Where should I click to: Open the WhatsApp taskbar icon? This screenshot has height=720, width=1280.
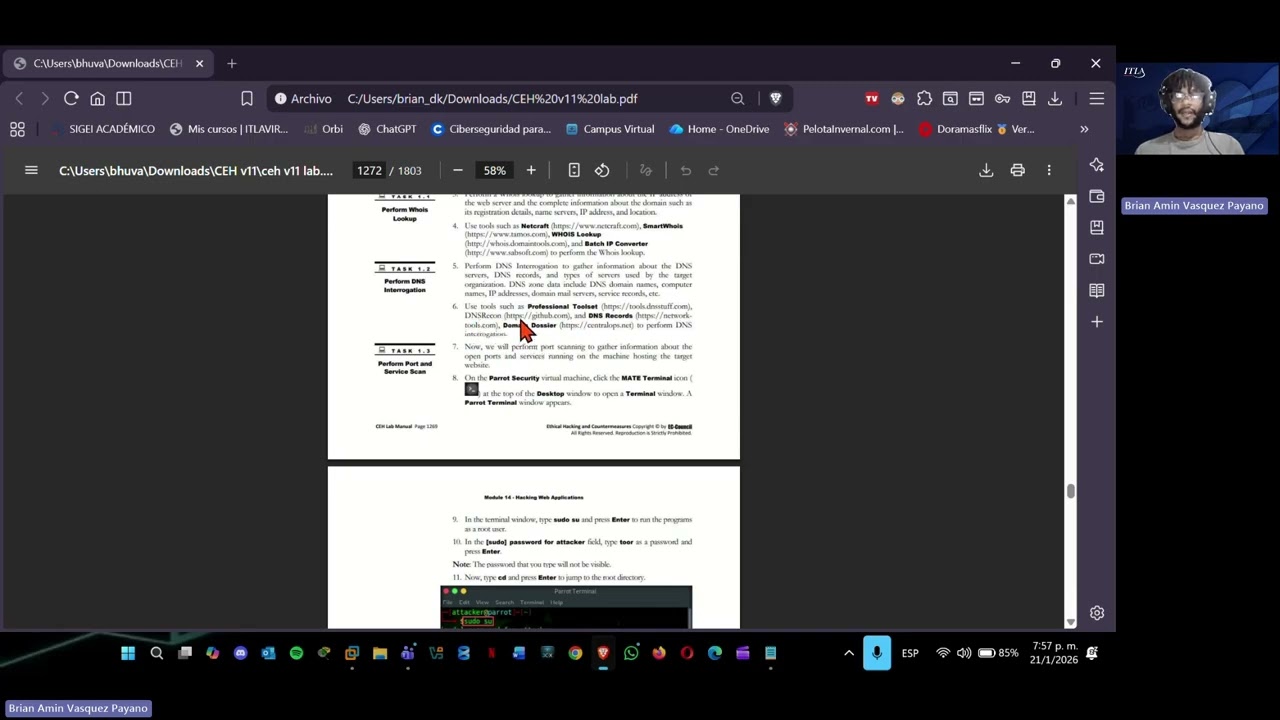click(x=631, y=653)
